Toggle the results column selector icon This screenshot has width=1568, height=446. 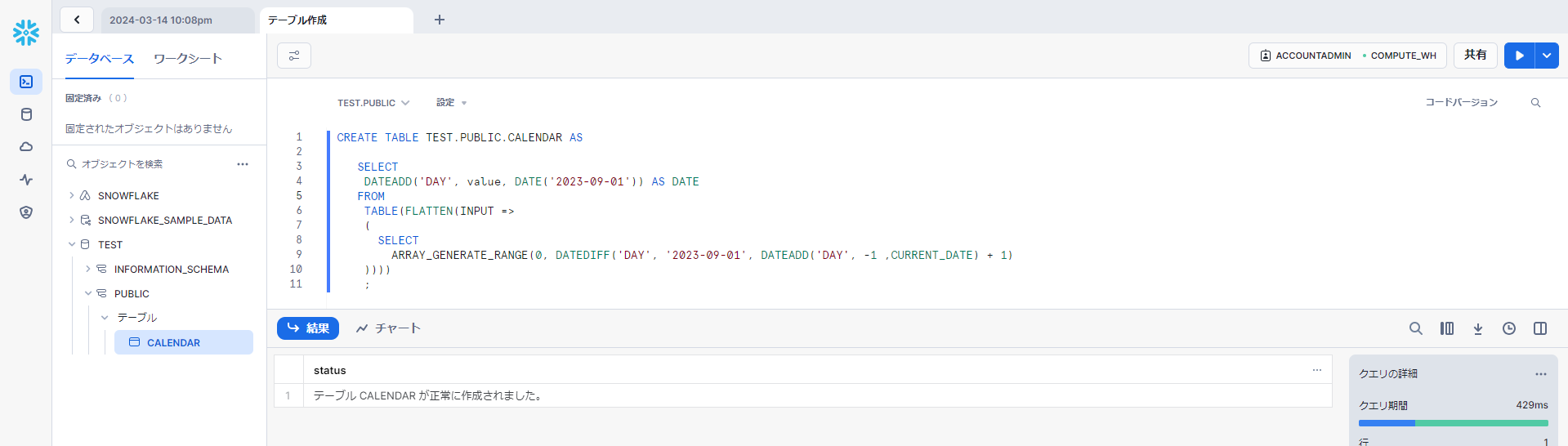coord(1446,328)
